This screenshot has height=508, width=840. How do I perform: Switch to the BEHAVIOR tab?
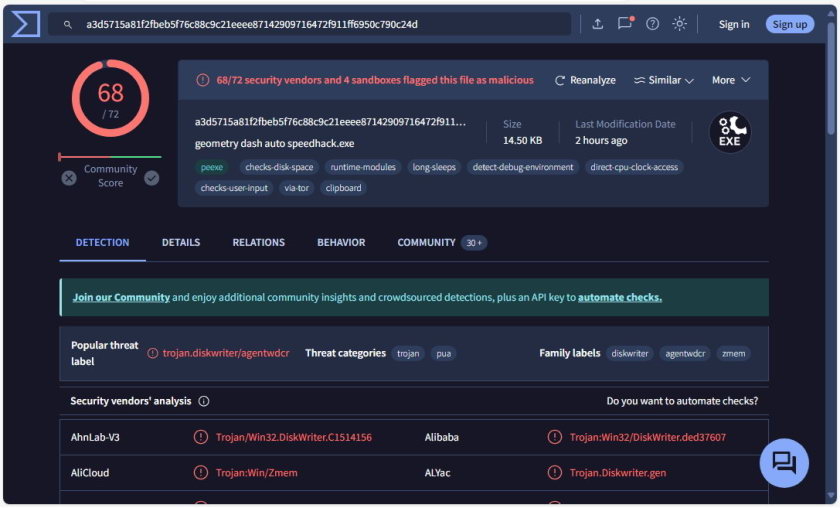341,243
